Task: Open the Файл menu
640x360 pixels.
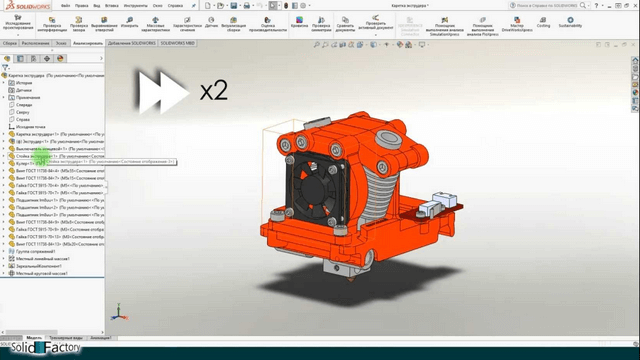Action: point(65,6)
